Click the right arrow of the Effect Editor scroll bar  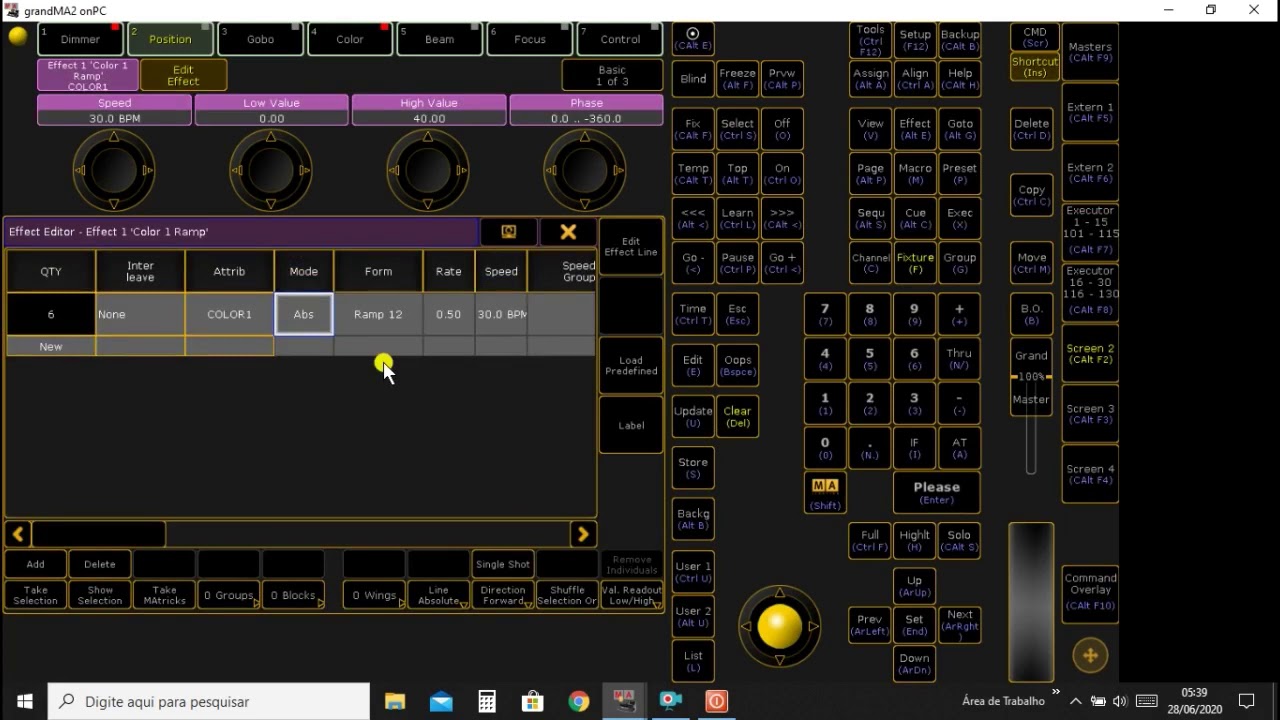[583, 534]
